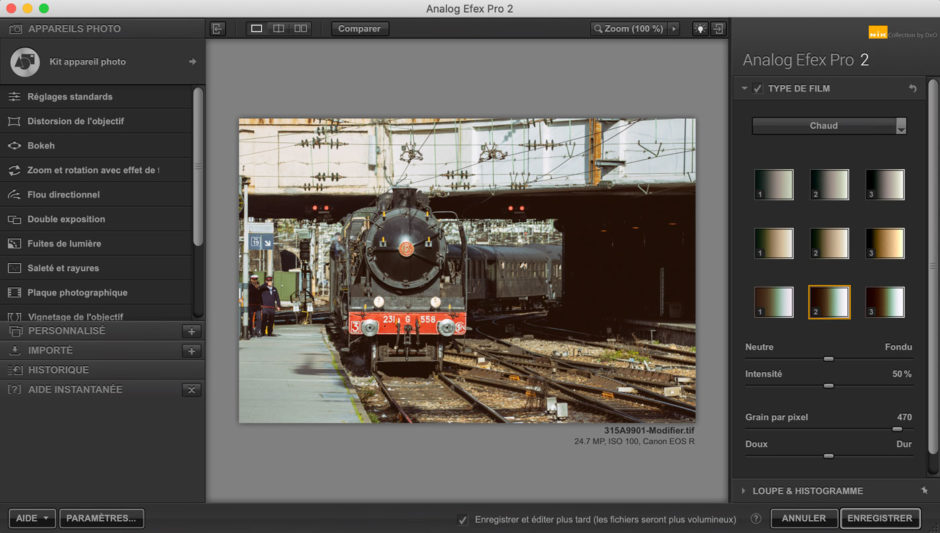Select Flou directionnel filter
This screenshot has height=533, width=940.
click(x=97, y=195)
